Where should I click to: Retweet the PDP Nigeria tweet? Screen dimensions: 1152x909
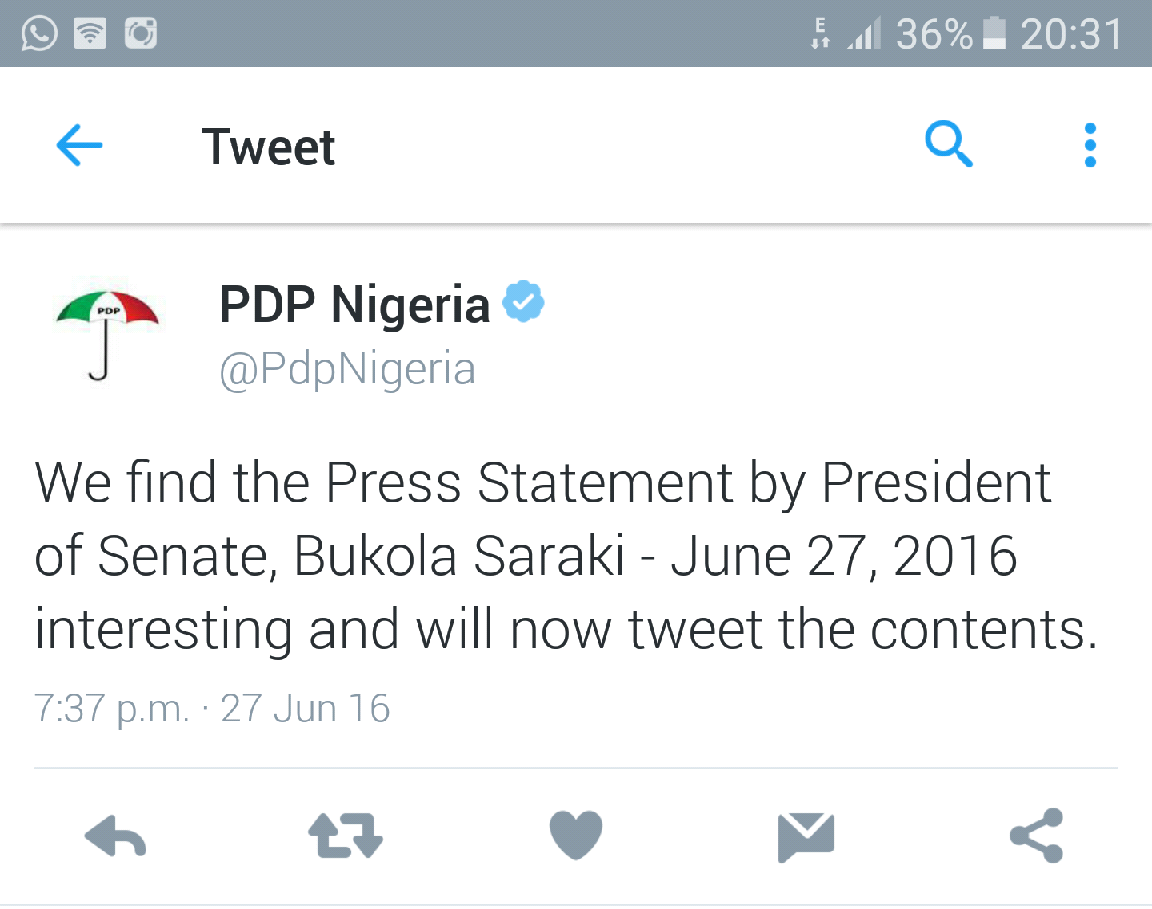click(345, 836)
